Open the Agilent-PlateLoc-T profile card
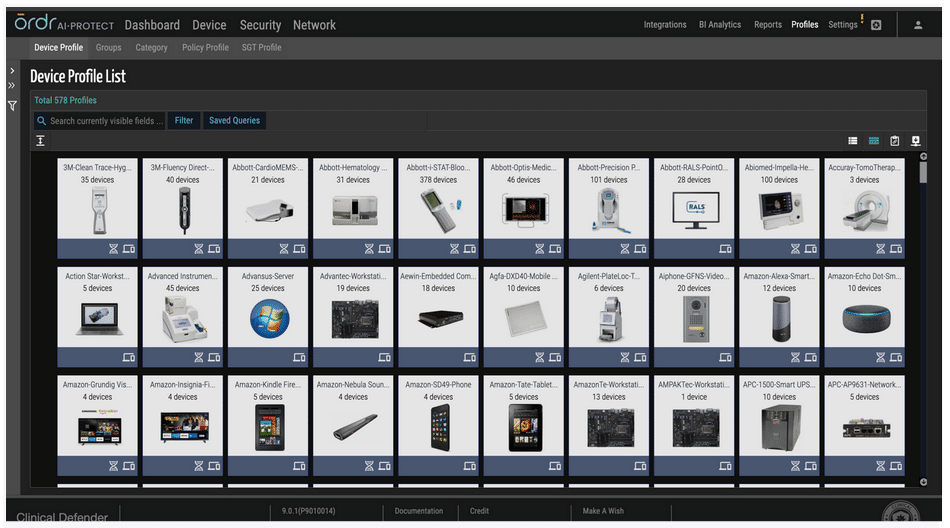 click(x=609, y=316)
